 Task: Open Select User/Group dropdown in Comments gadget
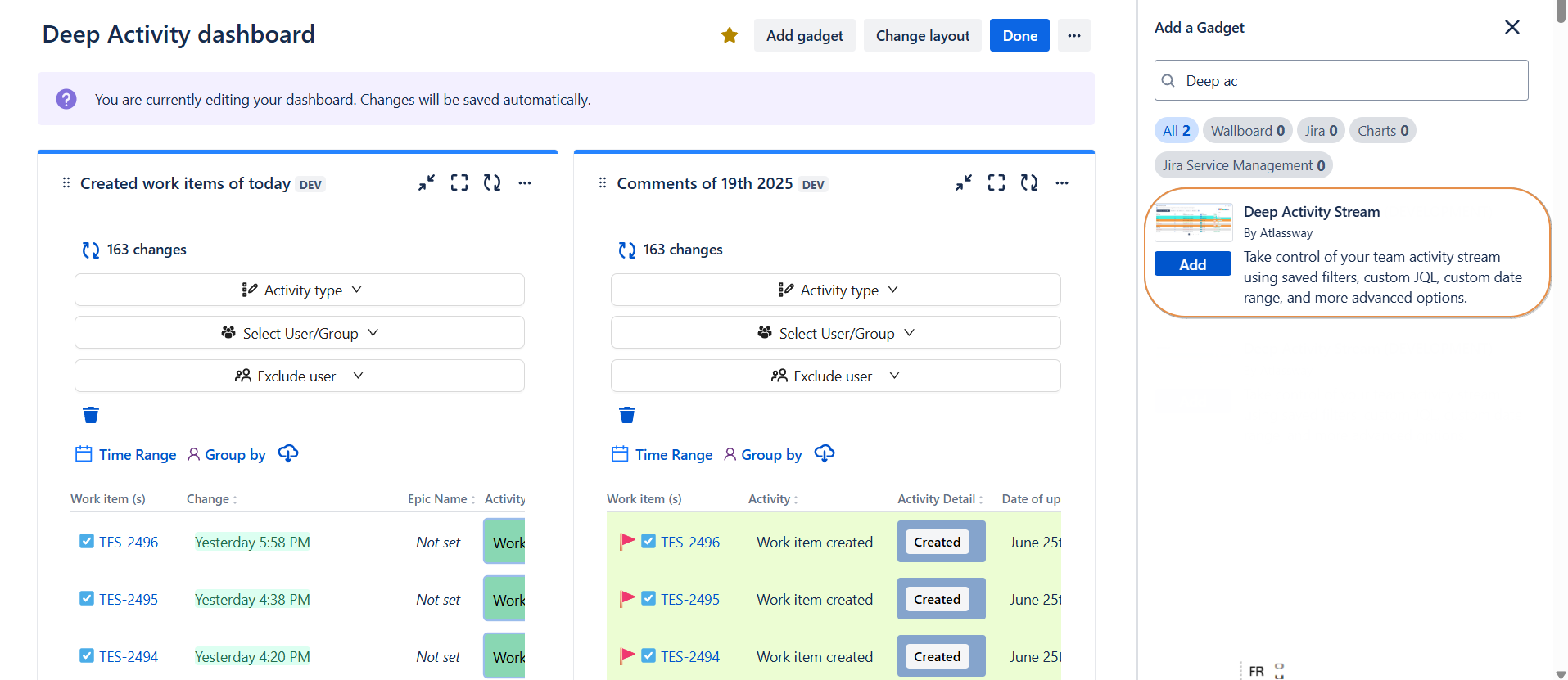point(835,333)
